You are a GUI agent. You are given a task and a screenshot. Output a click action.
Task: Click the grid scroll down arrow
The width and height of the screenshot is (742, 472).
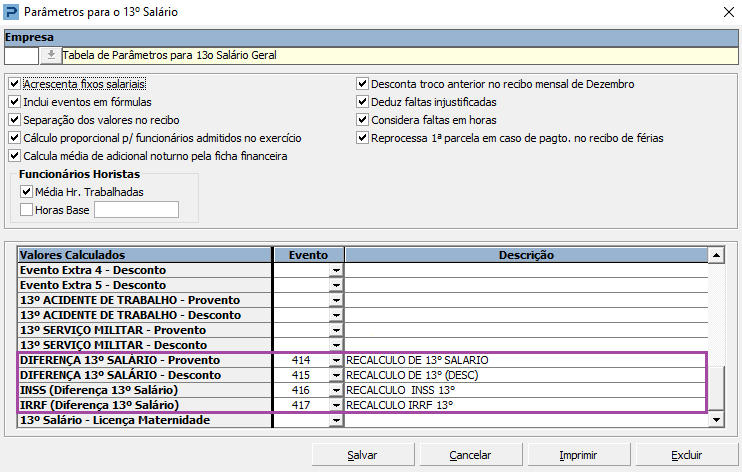[716, 419]
